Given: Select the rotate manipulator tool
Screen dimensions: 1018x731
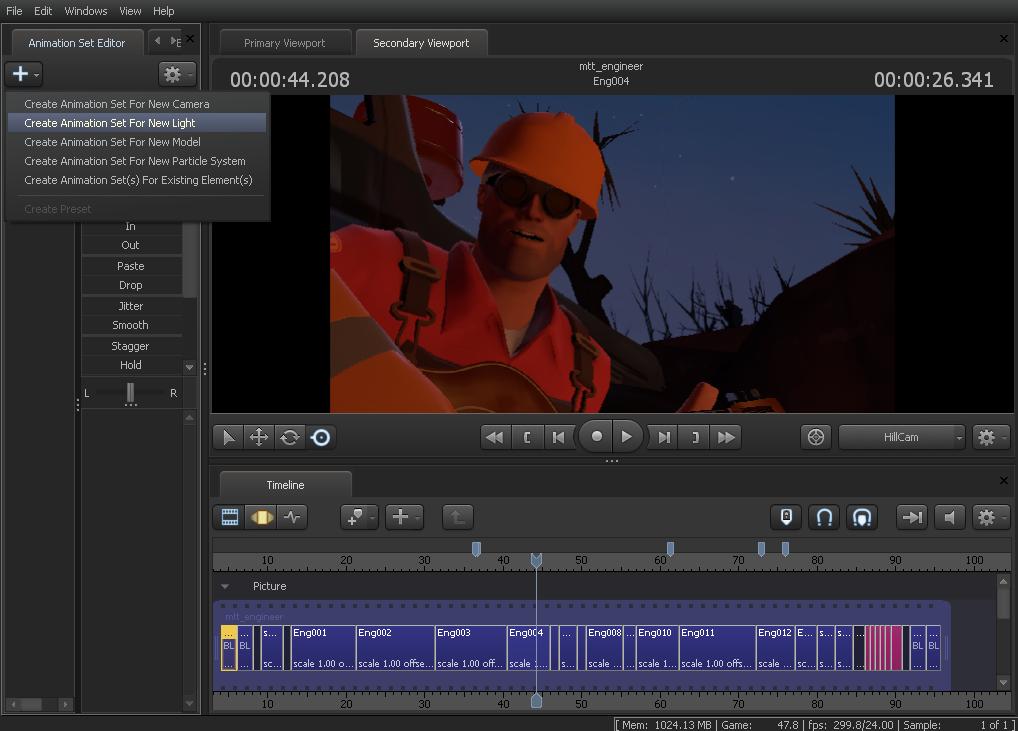Looking at the screenshot, I should point(290,437).
